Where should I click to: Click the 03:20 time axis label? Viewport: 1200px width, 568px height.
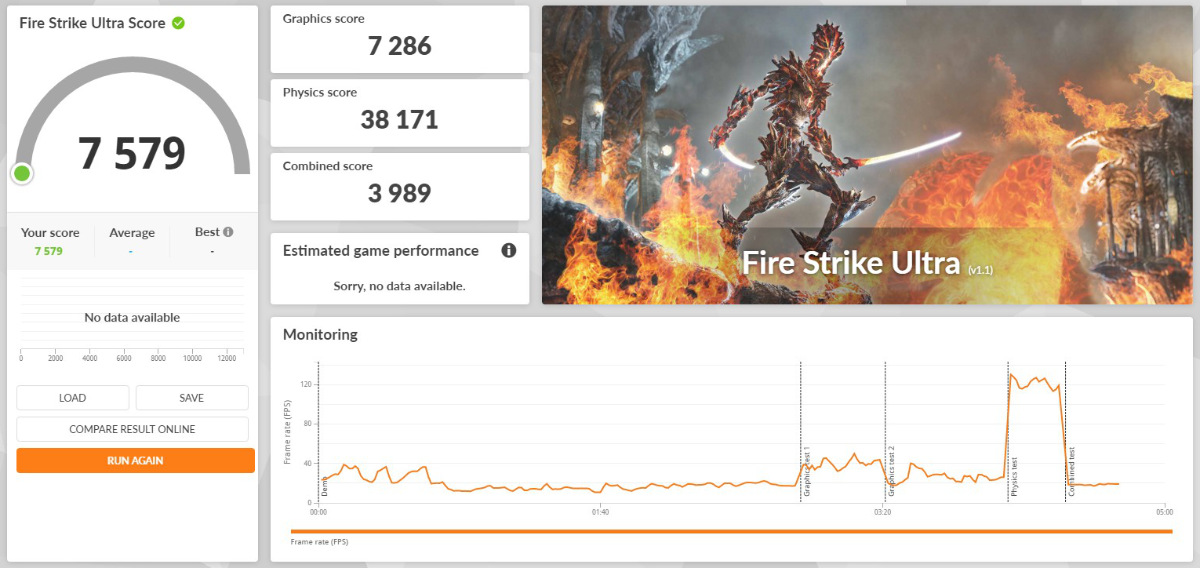point(882,512)
